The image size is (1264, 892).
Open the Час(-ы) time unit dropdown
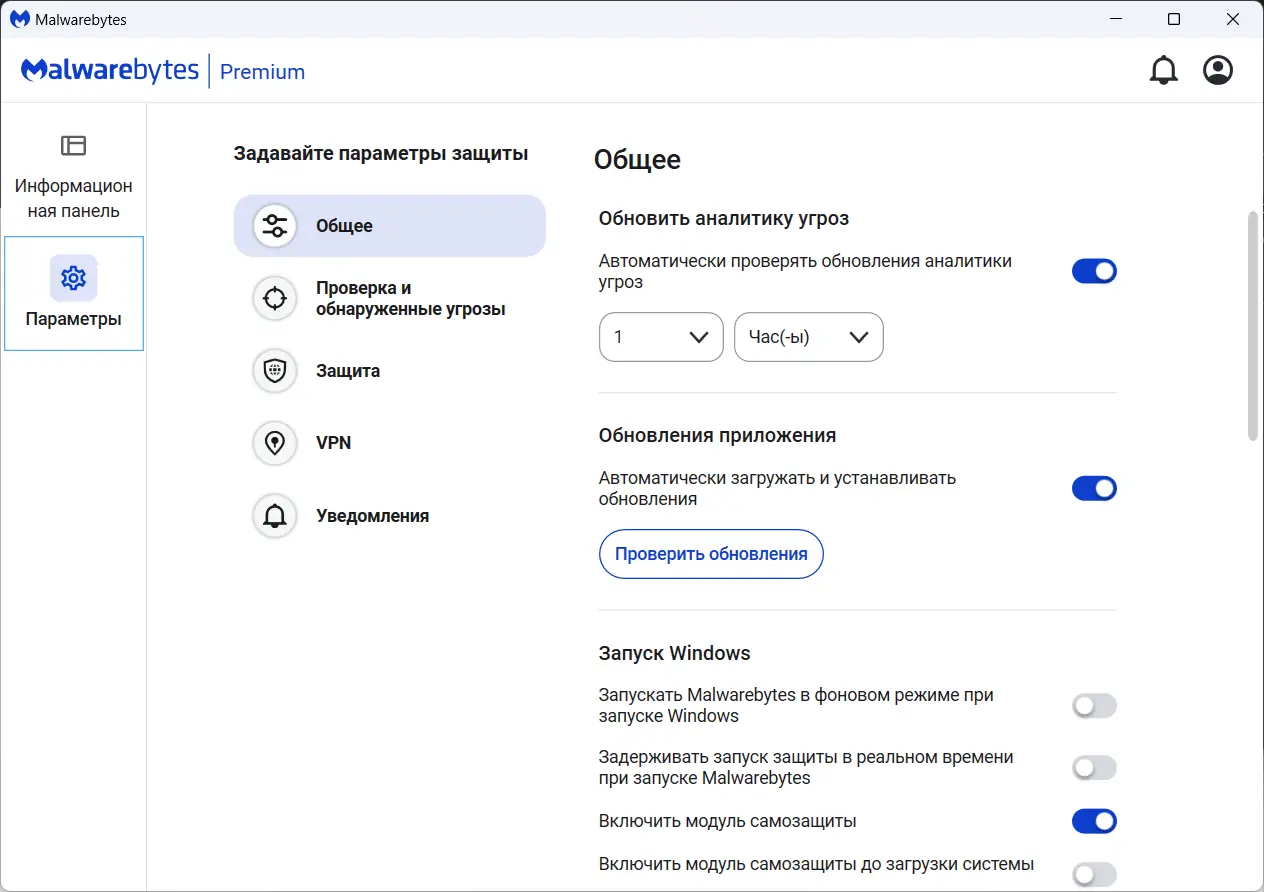[x=808, y=337]
